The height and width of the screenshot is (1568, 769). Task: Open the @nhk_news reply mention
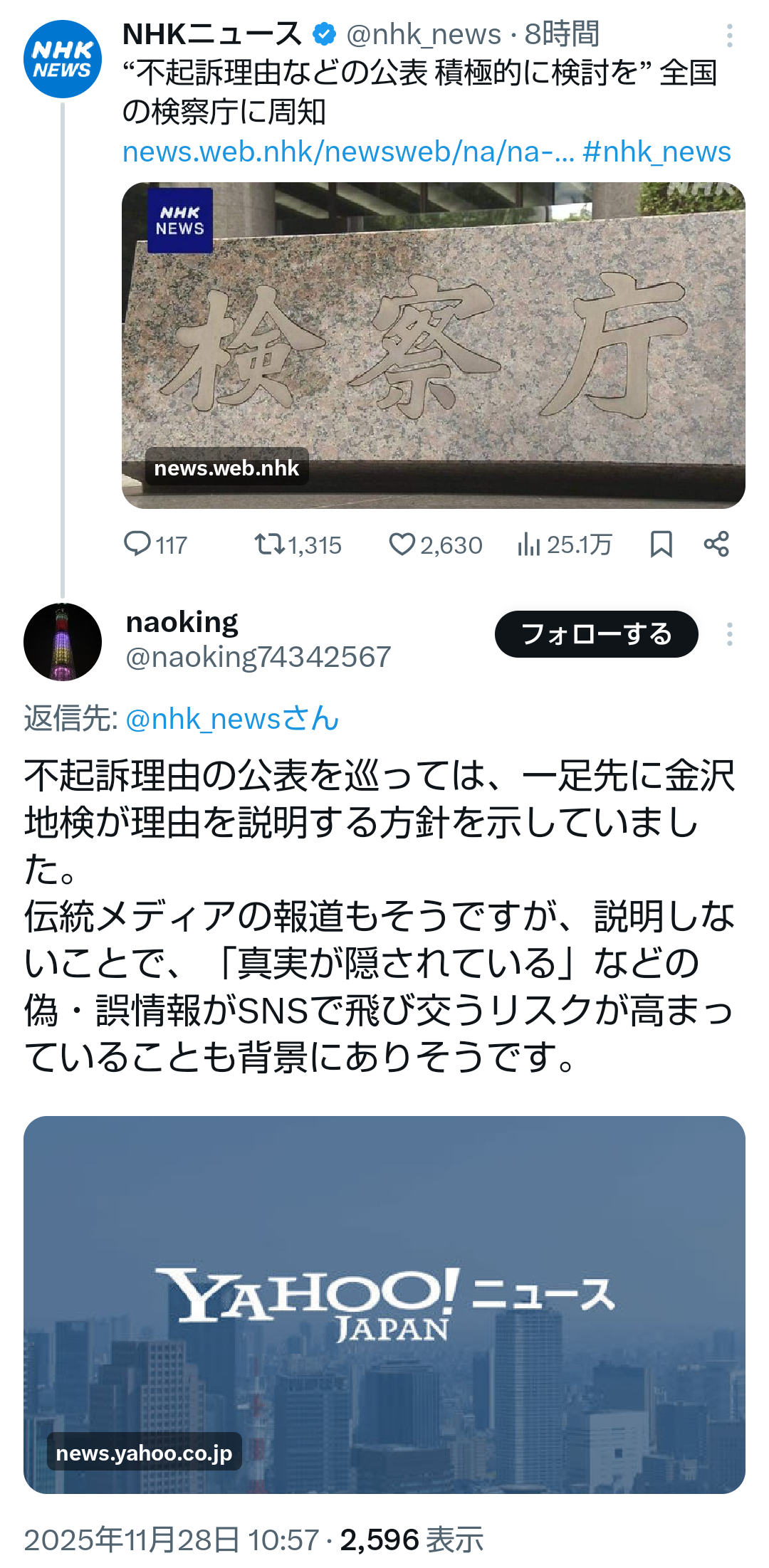[x=231, y=719]
